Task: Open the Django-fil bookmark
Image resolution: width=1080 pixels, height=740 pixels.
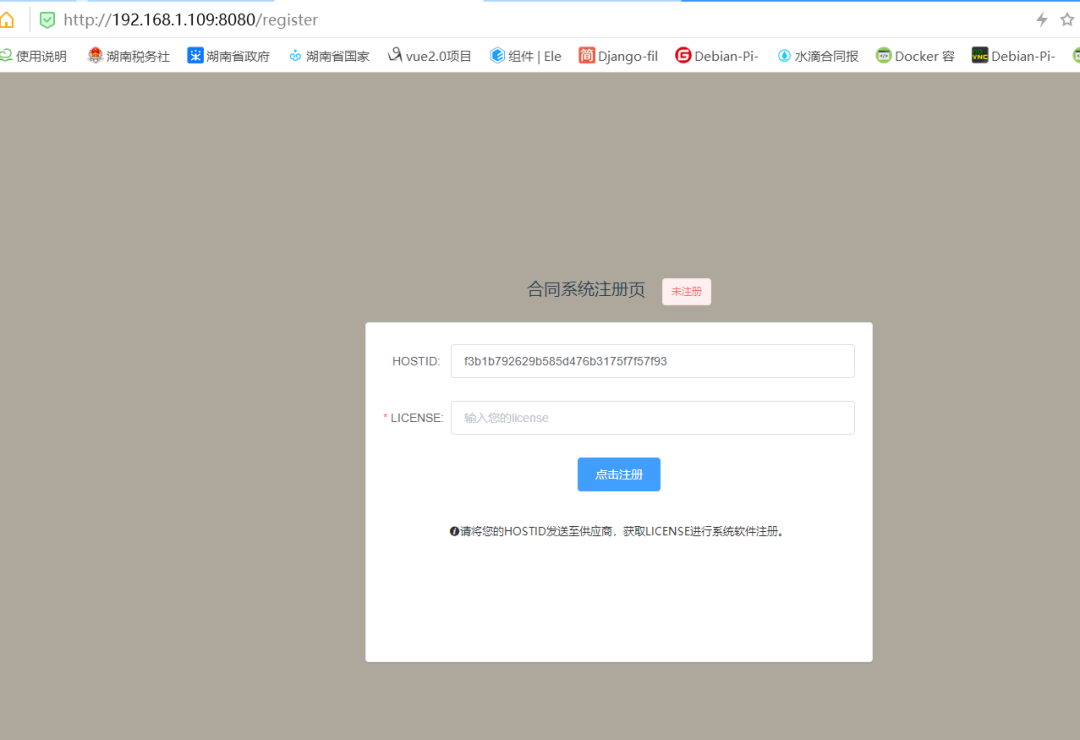Action: [619, 56]
